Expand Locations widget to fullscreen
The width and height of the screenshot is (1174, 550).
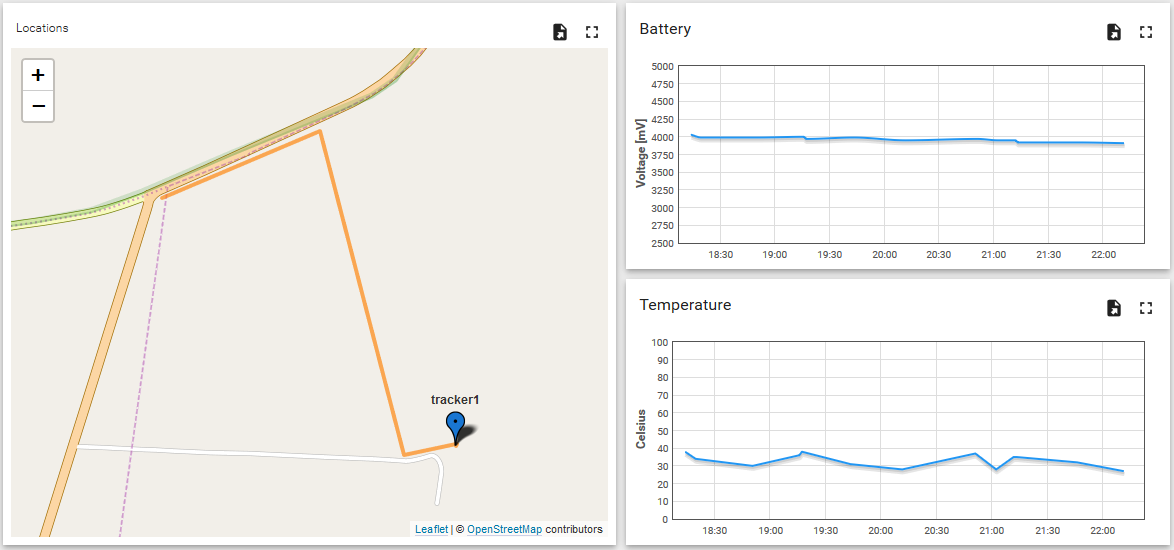coord(592,32)
